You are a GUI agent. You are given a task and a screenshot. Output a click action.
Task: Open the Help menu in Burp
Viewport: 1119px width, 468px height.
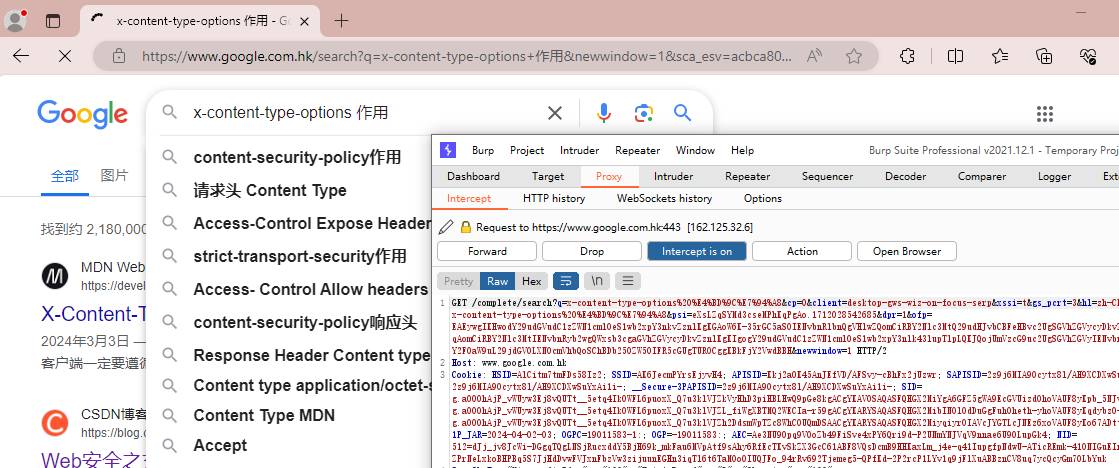tap(742, 151)
